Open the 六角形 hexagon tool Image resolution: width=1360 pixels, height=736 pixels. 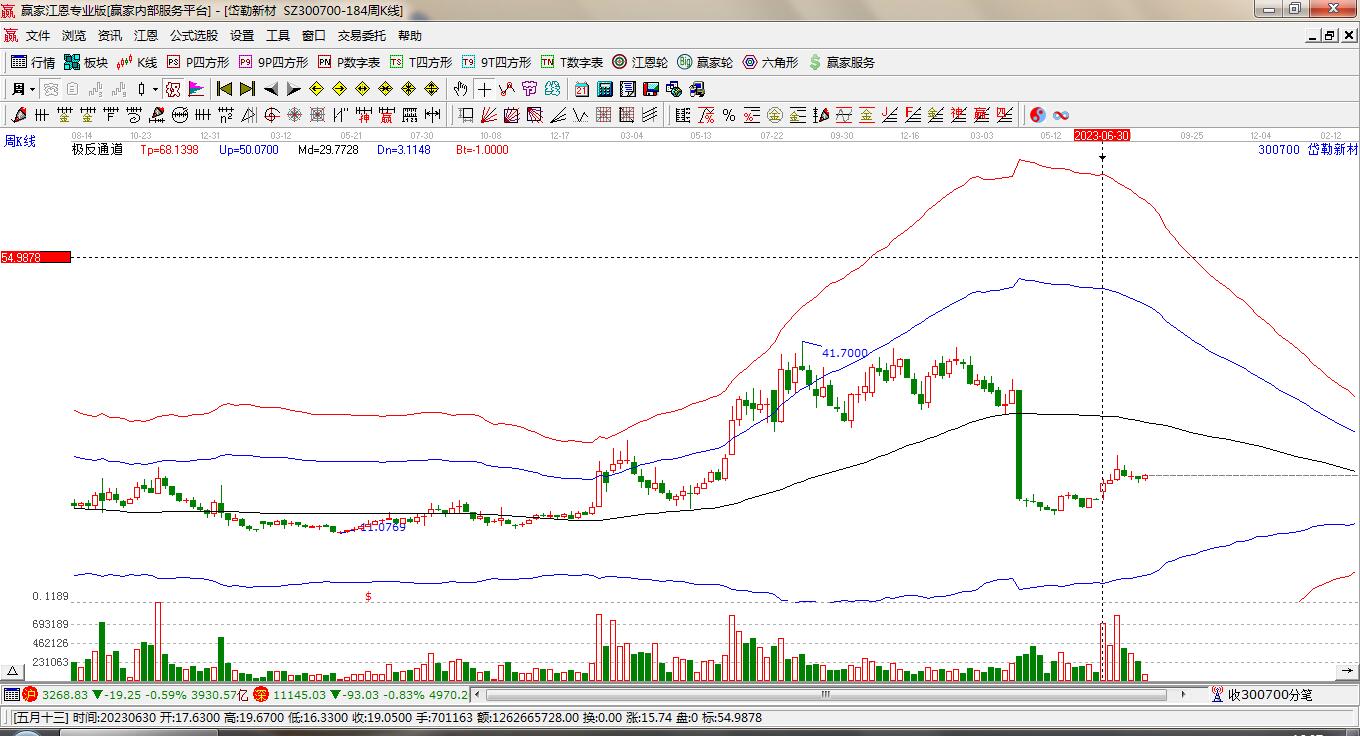pos(770,62)
